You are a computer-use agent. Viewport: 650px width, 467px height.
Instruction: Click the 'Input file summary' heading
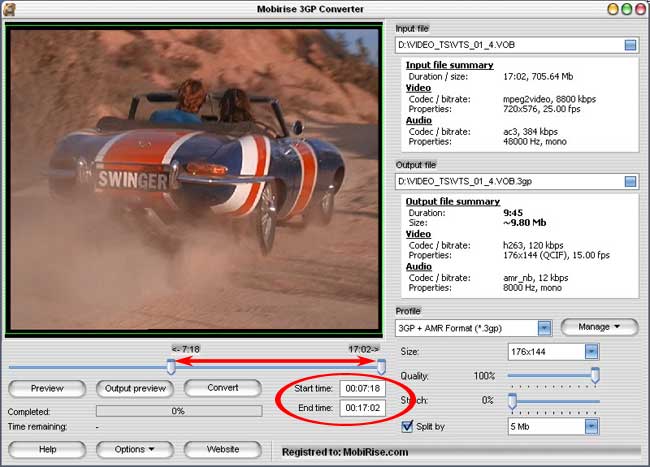click(x=449, y=65)
